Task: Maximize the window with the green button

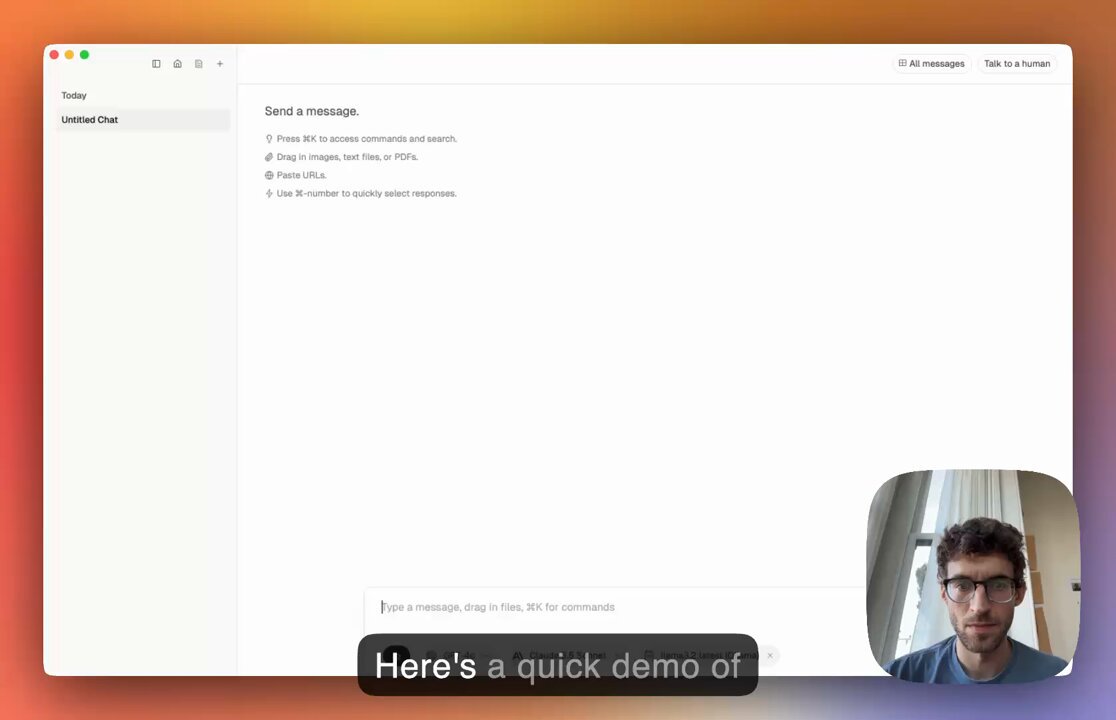Action: (x=84, y=55)
